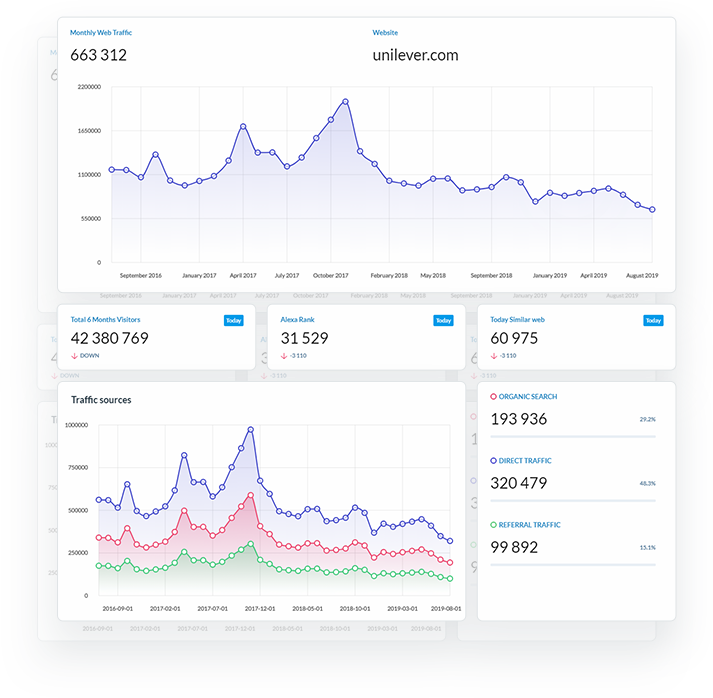Open the Monthly Web Traffic label

click(101, 33)
